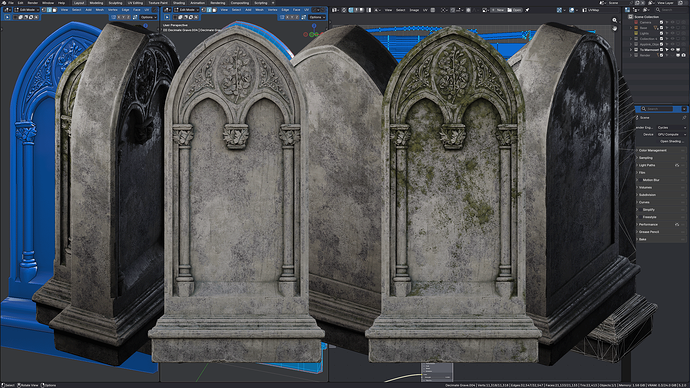
Task: Open the Blender logo menu
Action: pyautogui.click(x=4, y=3)
